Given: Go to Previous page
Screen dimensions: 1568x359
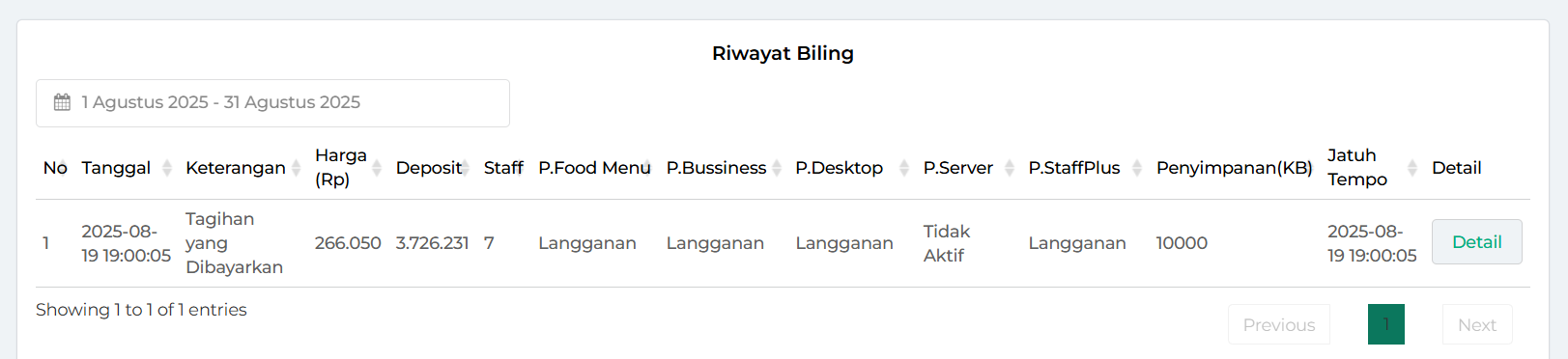Looking at the screenshot, I should [1279, 325].
